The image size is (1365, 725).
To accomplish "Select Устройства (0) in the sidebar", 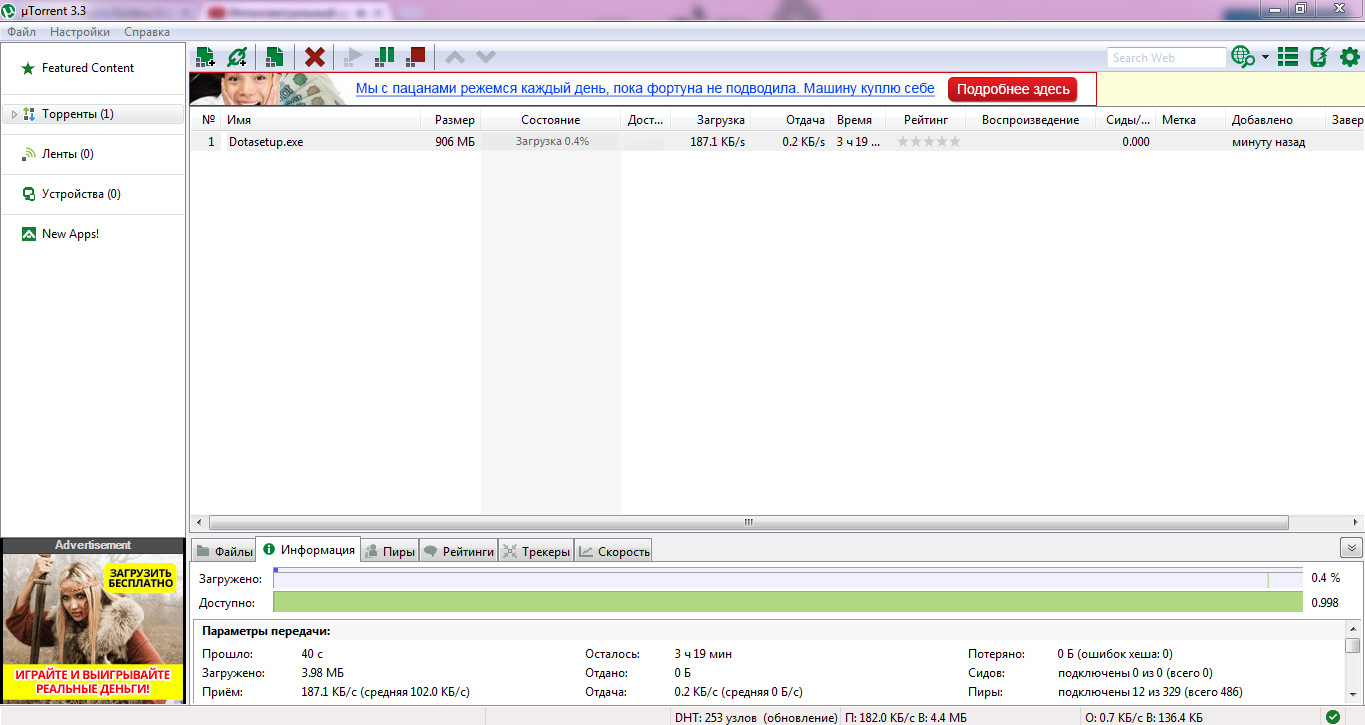I will (81, 194).
